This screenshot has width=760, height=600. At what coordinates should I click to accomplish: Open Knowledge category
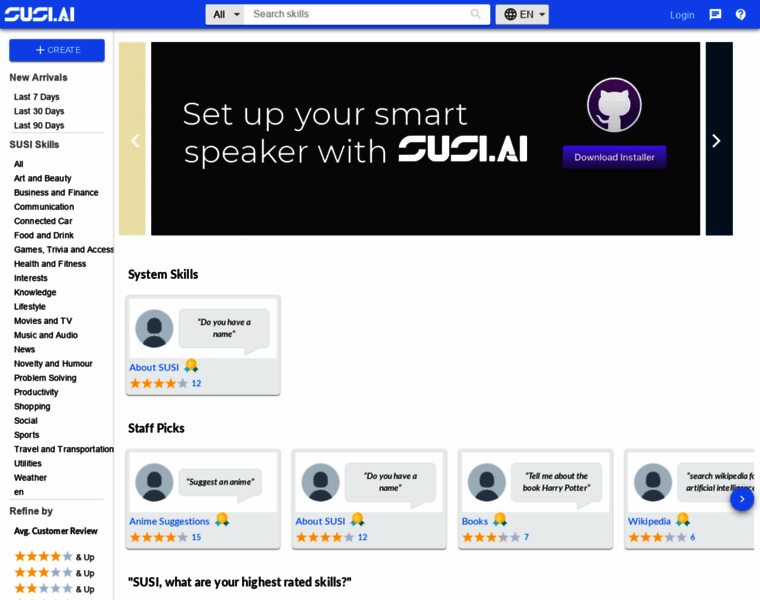click(x=35, y=292)
